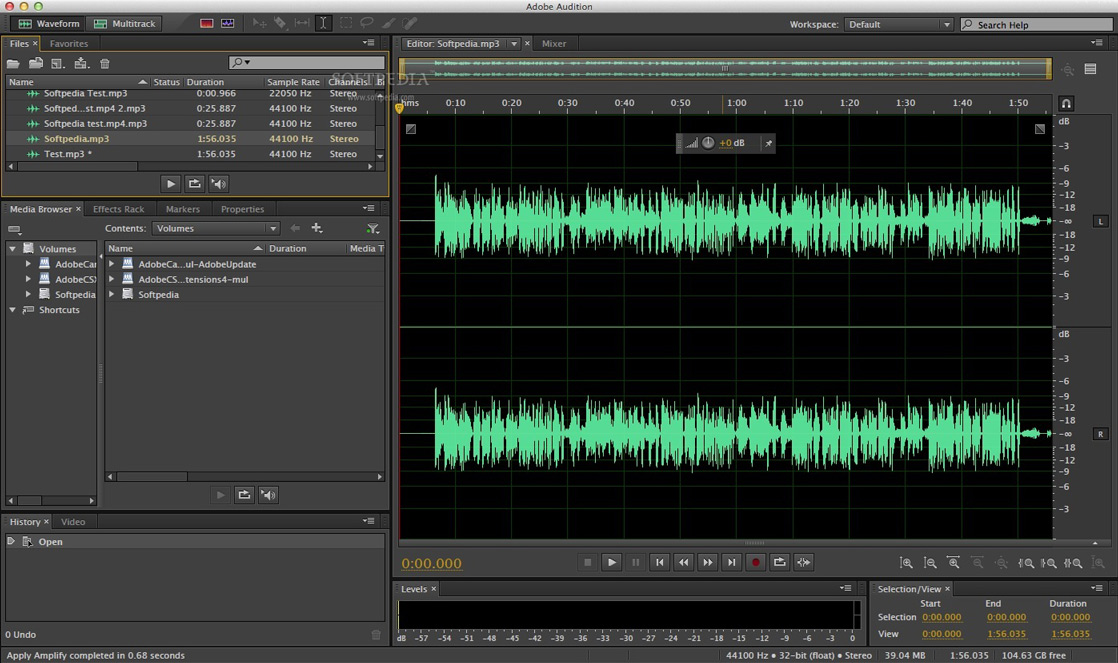Click the Selection Start time value
Image resolution: width=1118 pixels, height=663 pixels.
(941, 617)
